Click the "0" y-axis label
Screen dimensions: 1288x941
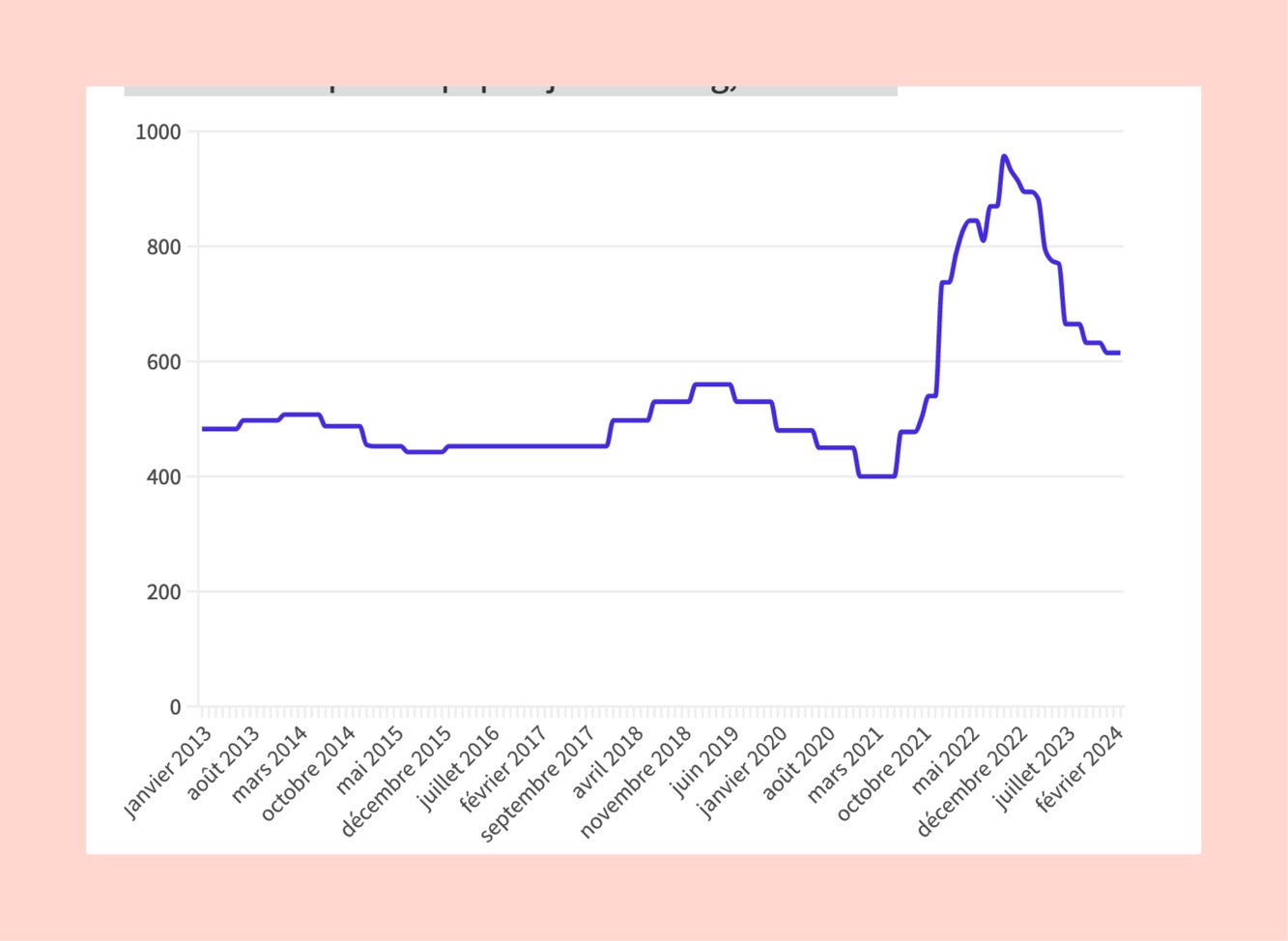point(175,707)
